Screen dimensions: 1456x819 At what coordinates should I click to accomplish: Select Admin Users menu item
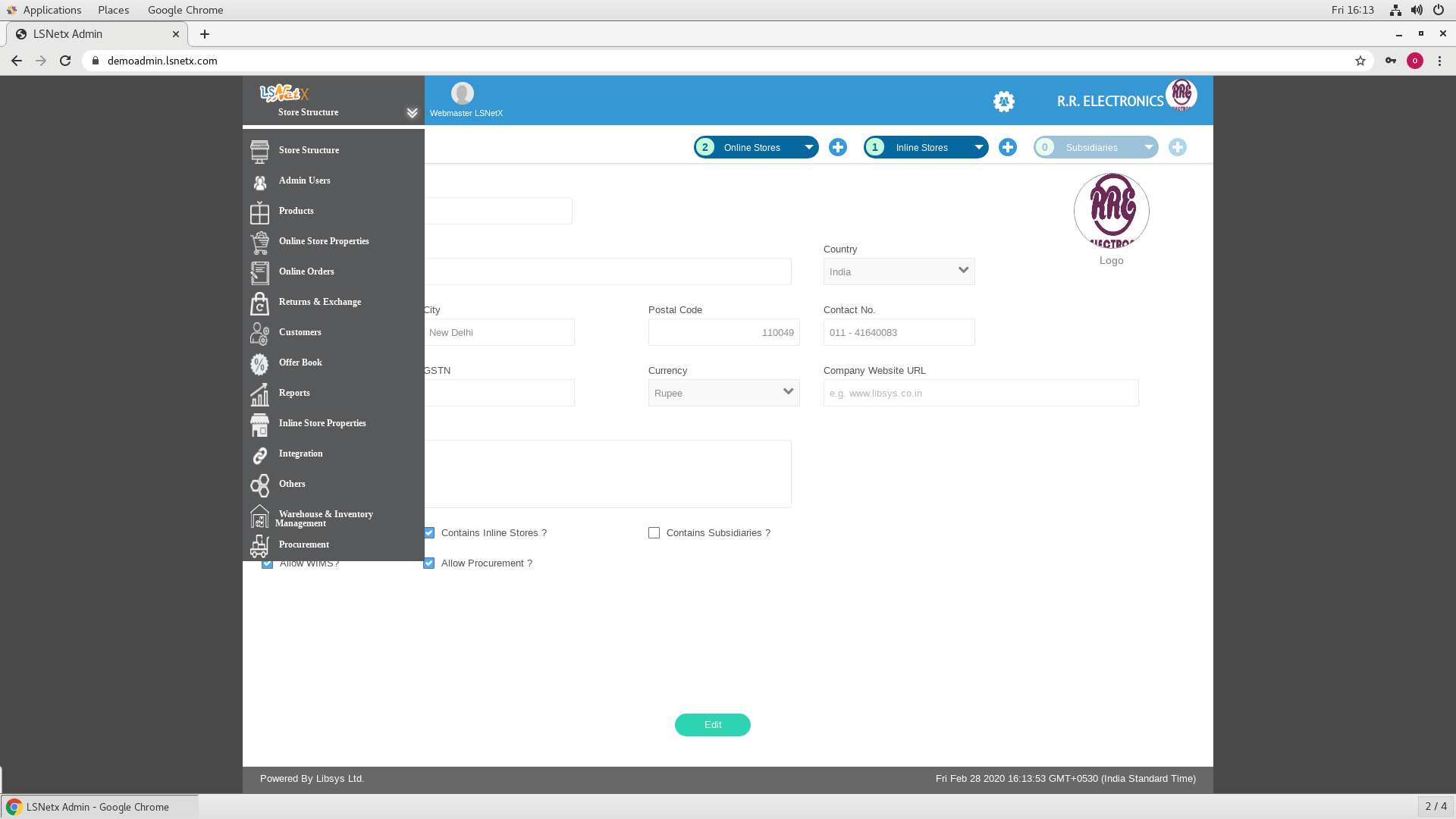tap(304, 180)
